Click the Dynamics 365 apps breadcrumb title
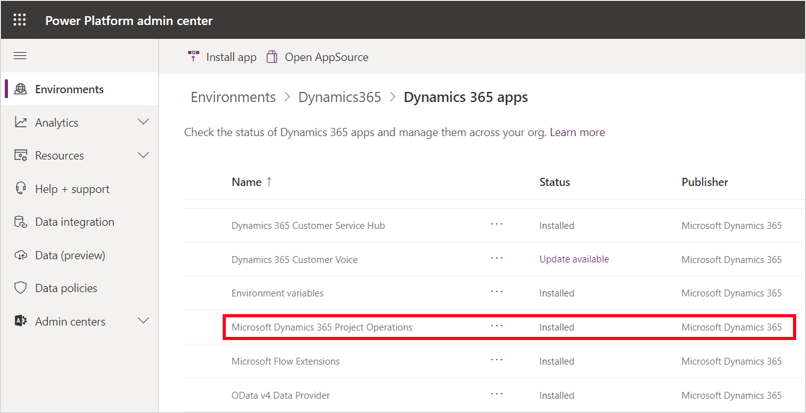Image resolution: width=806 pixels, height=413 pixels. pyautogui.click(x=466, y=97)
